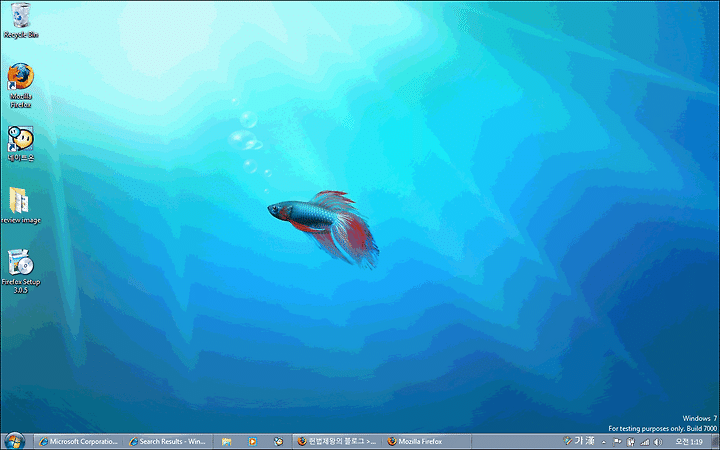Switch to the Korean blog Firefox window
The height and width of the screenshot is (450, 720).
pyautogui.click(x=338, y=442)
